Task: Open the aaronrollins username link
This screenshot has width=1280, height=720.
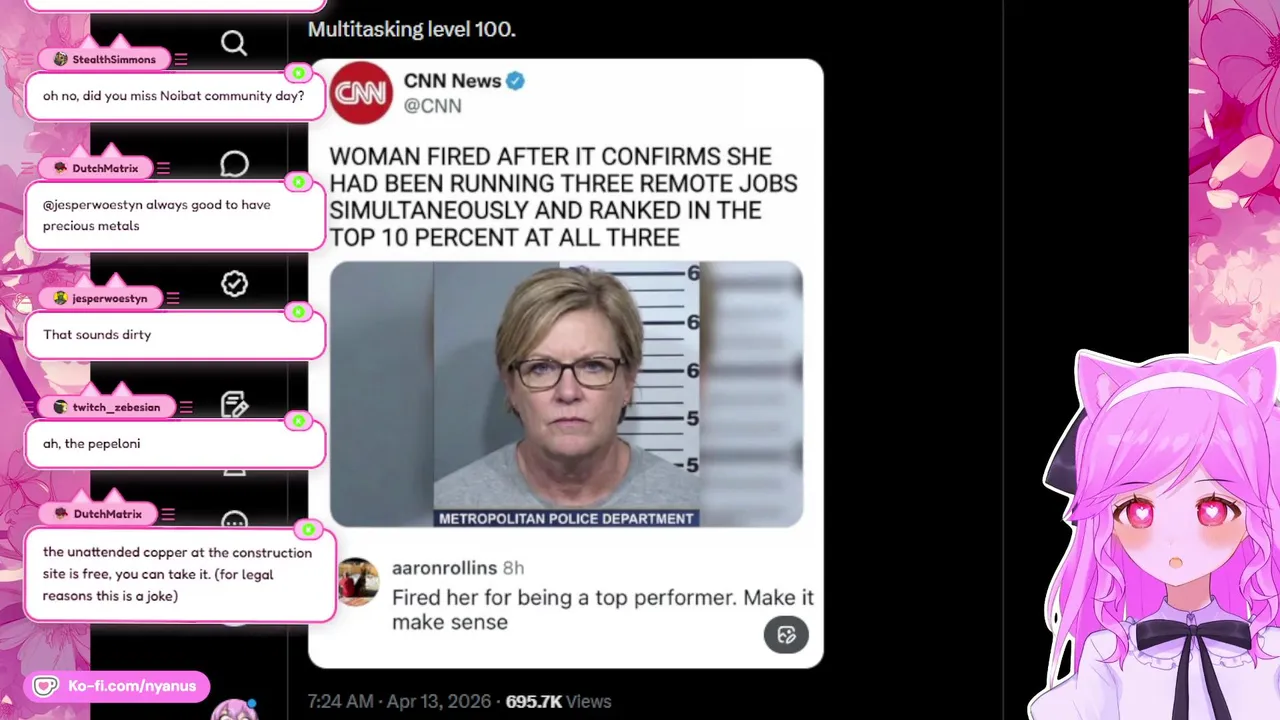Action: tap(444, 568)
